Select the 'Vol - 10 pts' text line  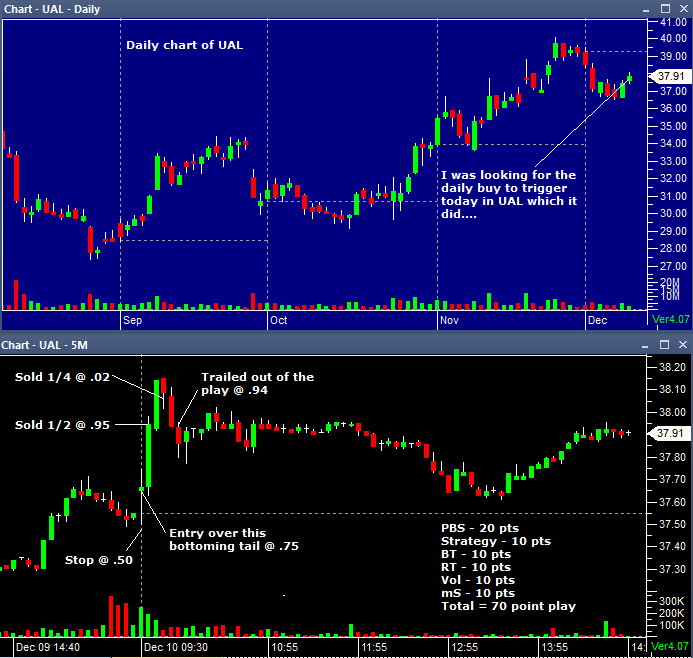(478, 580)
